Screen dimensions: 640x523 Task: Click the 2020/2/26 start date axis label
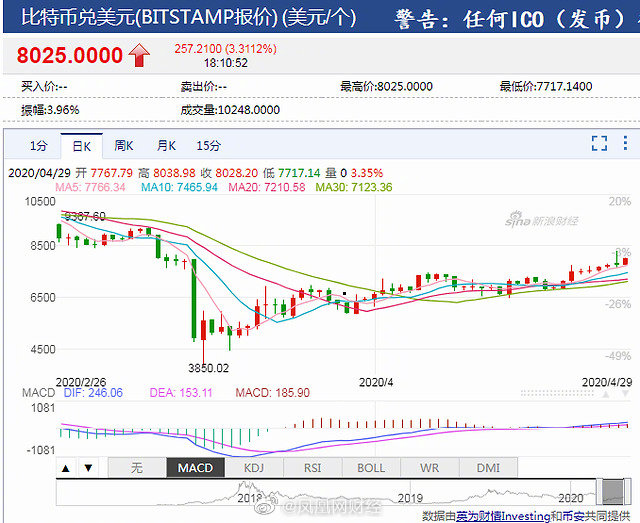pos(81,383)
